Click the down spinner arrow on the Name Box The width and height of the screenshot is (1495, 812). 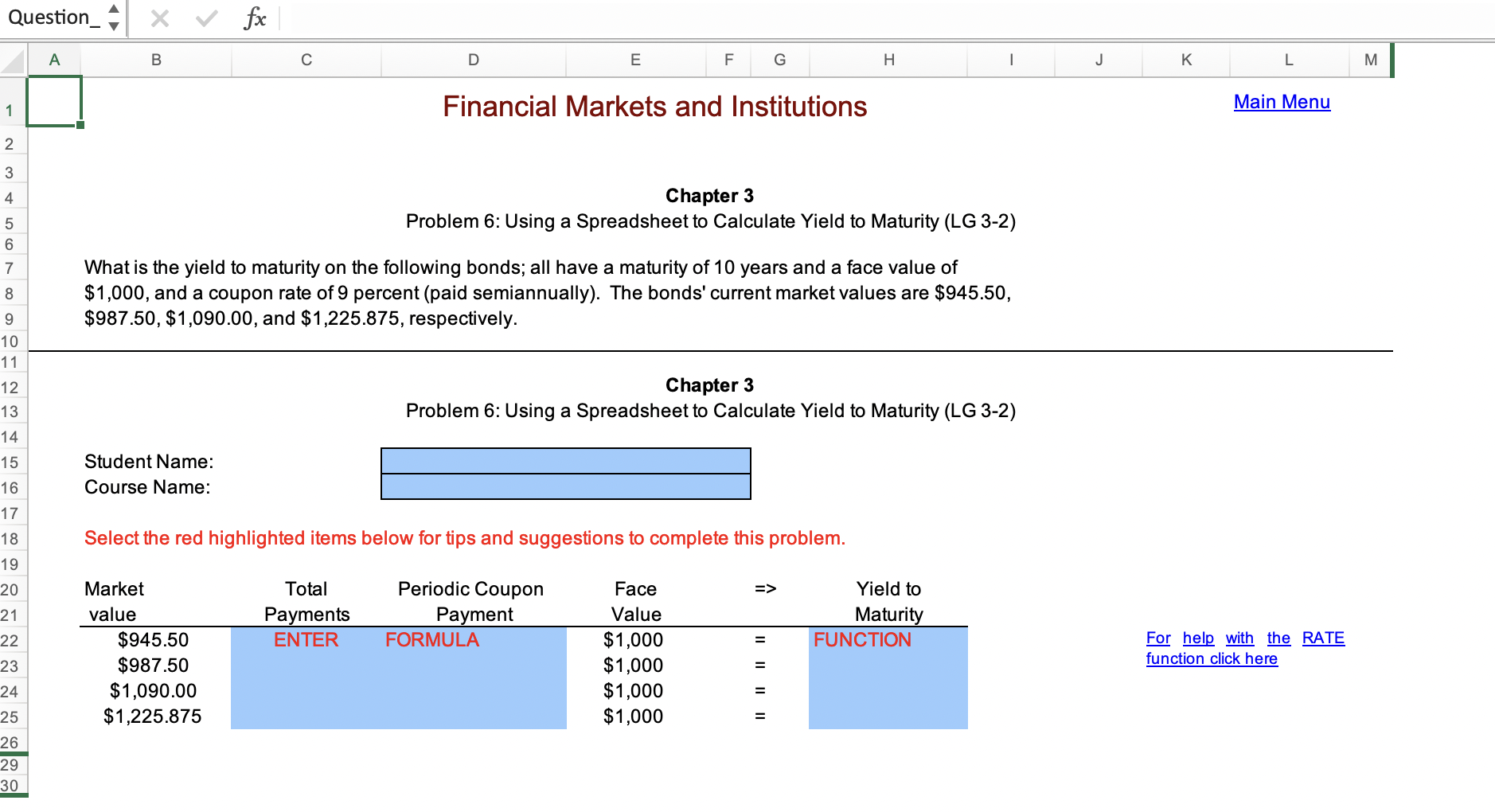pyautogui.click(x=114, y=25)
